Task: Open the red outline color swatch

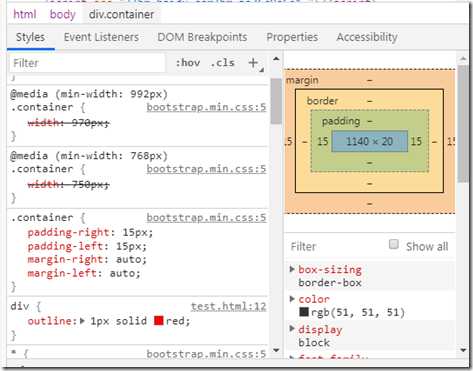Action: pos(159,321)
